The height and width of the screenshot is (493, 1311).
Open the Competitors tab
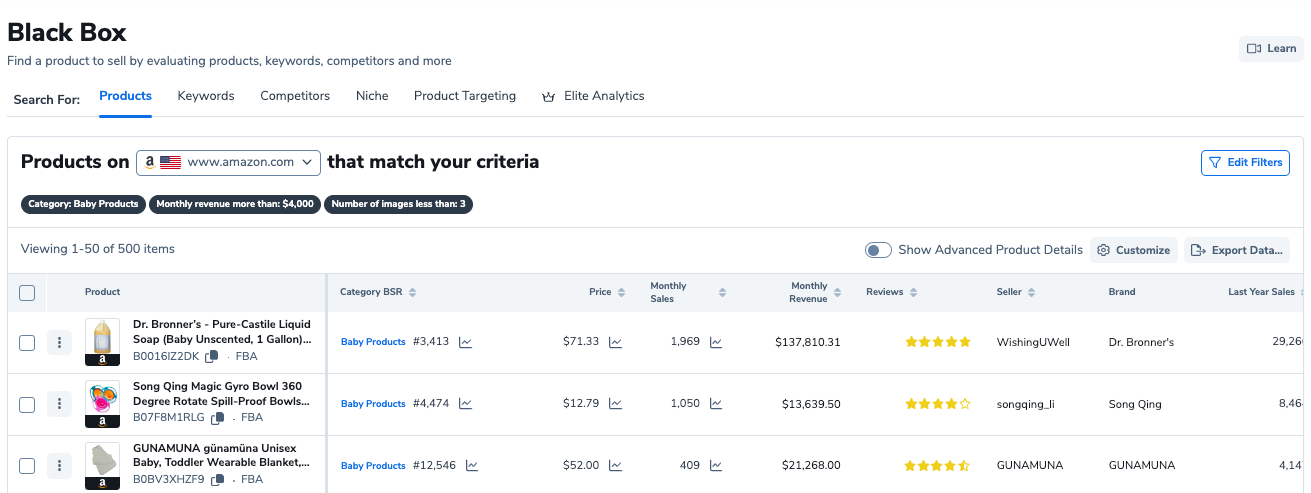point(295,96)
